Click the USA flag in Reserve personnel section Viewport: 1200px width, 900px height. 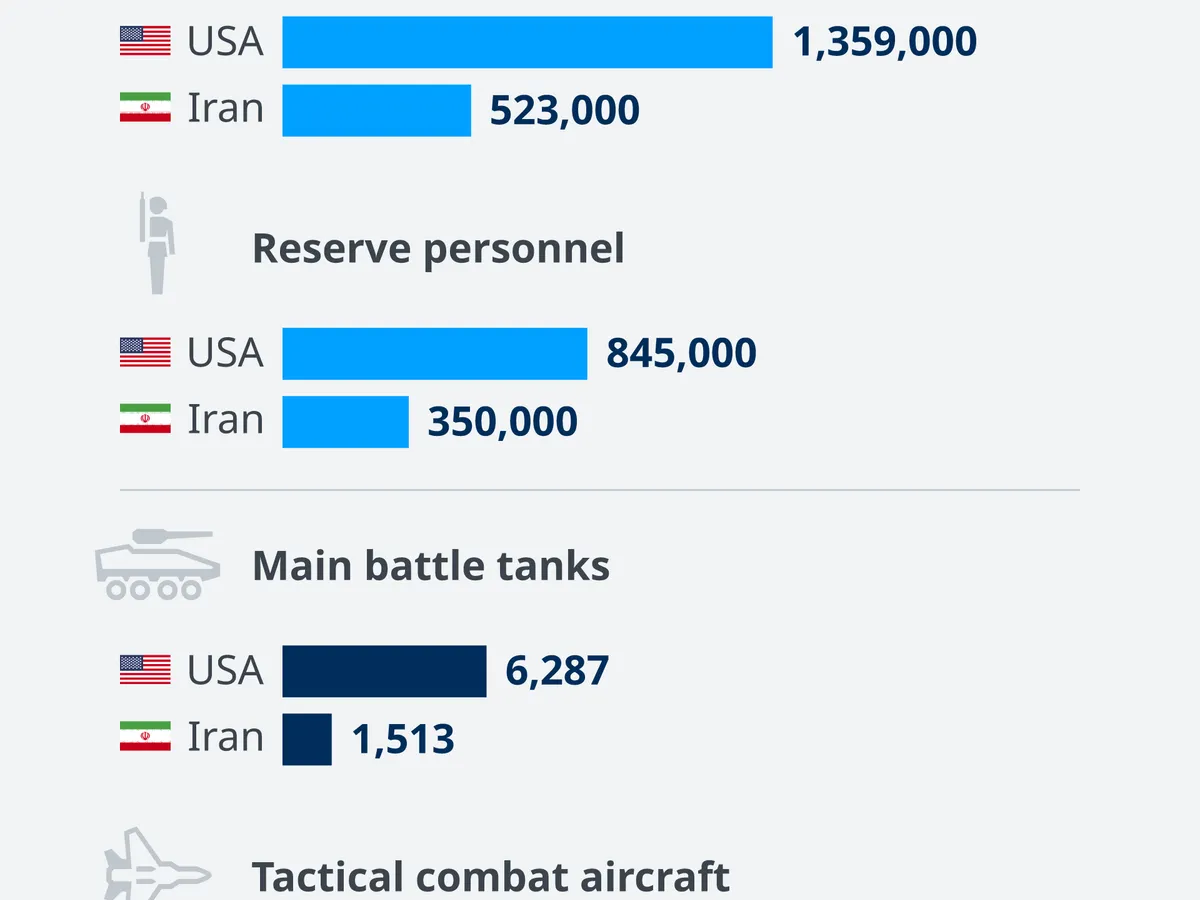coord(145,352)
